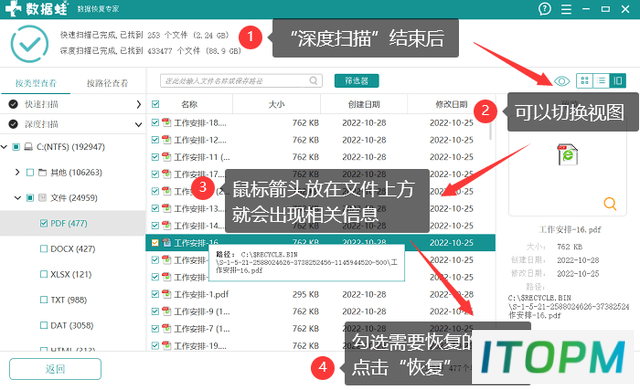Collapse the 深度扫描 section arrow
Screen dimensions: 640x390
click(x=138, y=124)
